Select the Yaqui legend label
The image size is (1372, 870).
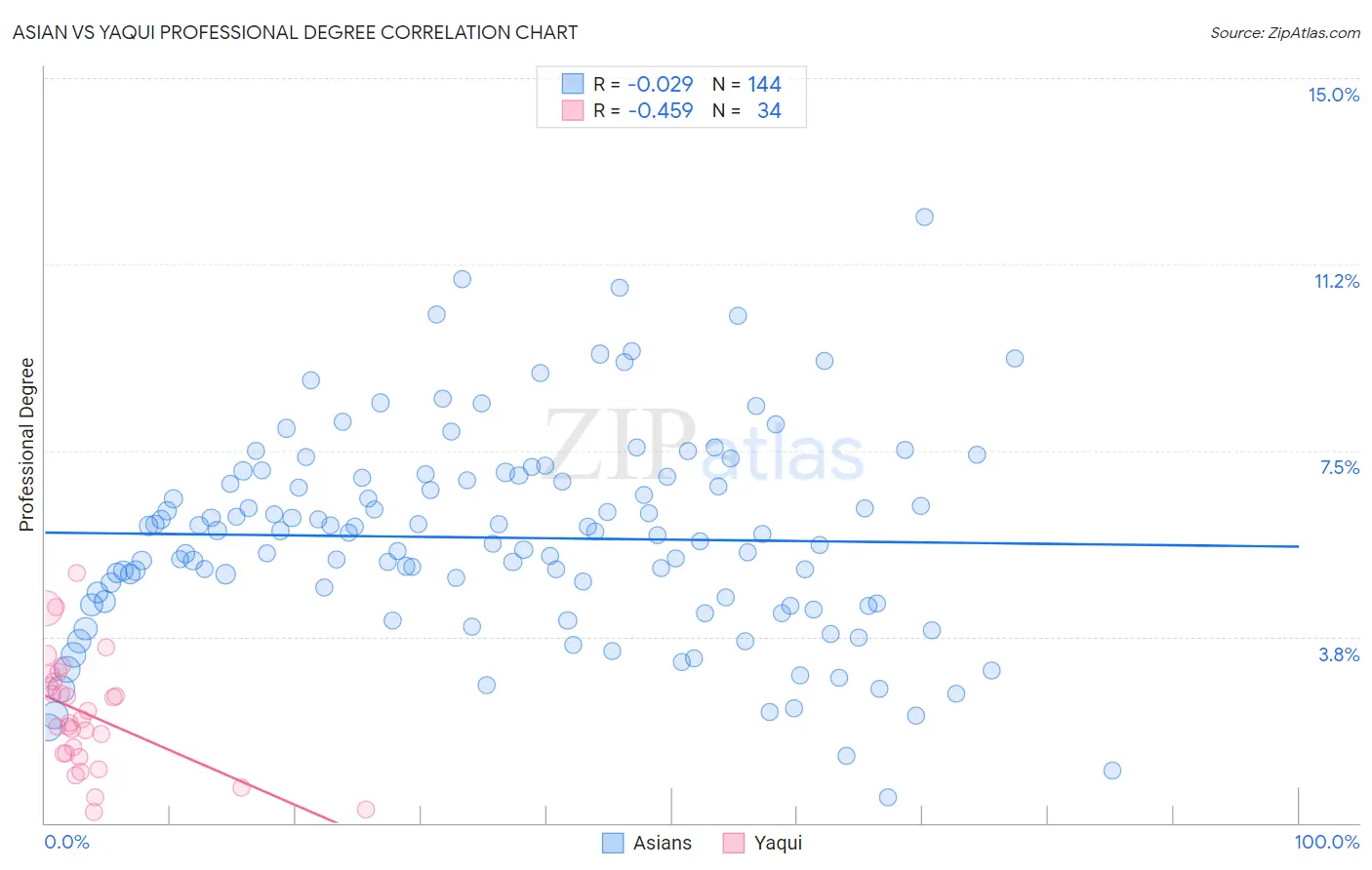coord(778,843)
